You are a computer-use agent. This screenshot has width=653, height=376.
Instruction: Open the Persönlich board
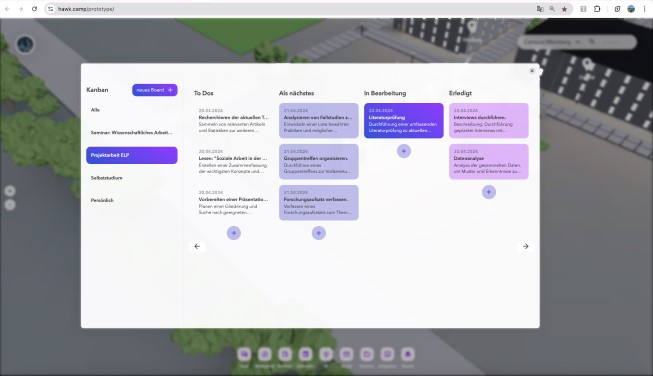(132, 200)
